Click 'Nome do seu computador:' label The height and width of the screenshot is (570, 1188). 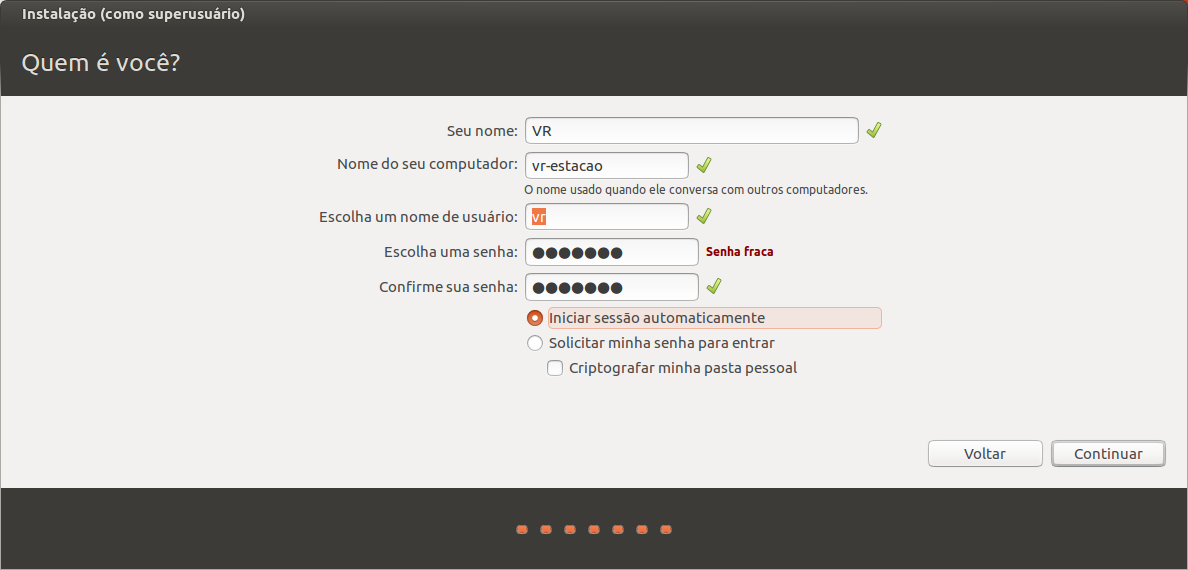[x=427, y=165]
